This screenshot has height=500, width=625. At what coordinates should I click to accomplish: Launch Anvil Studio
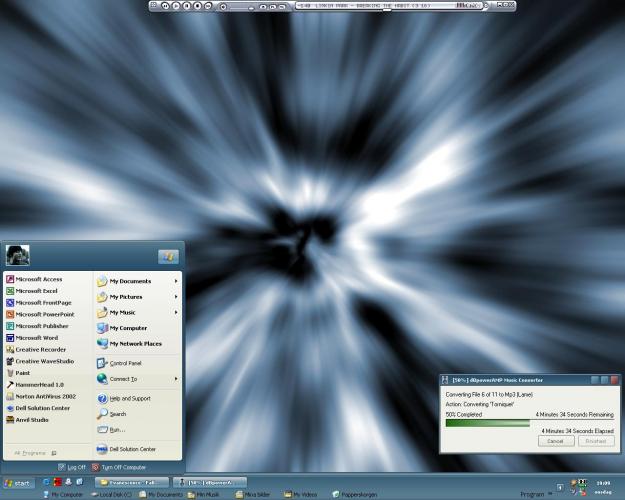(x=32, y=420)
